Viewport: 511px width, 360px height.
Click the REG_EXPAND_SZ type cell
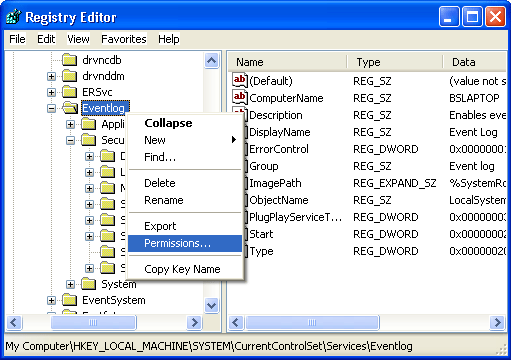click(x=395, y=183)
